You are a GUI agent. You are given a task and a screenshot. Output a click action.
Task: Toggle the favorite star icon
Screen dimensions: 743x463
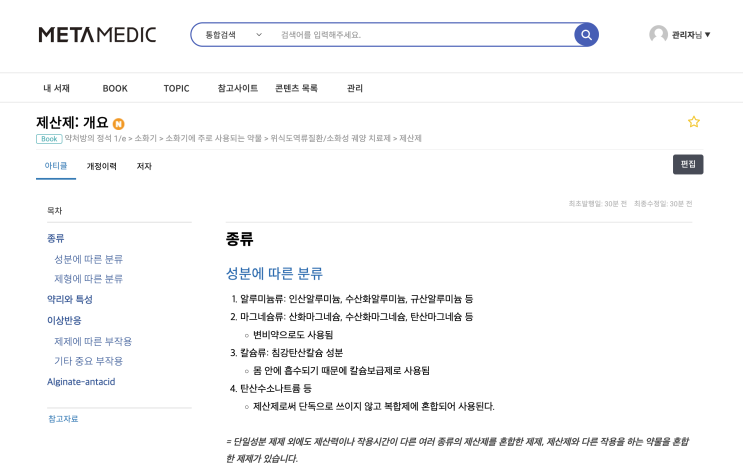coord(694,122)
